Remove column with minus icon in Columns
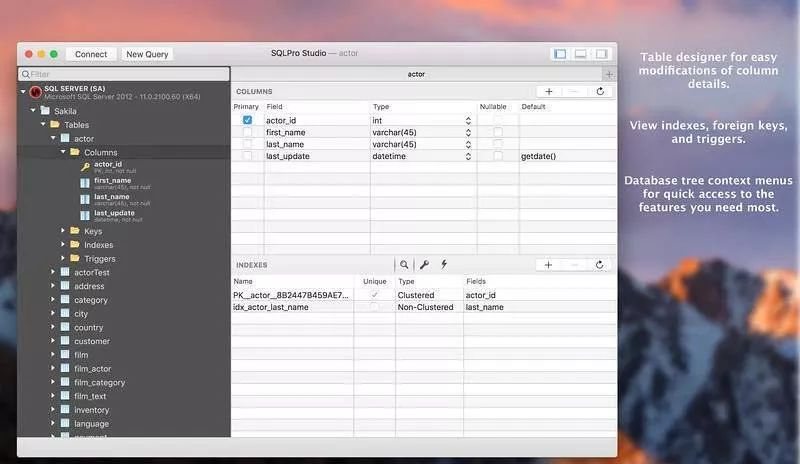This screenshot has height=464, width=800. 573,91
